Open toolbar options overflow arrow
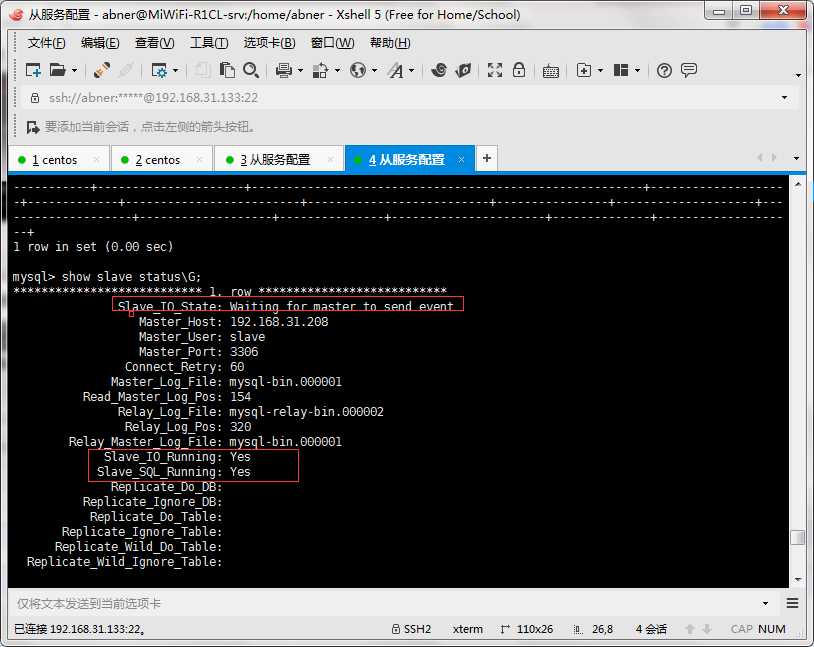 798,75
